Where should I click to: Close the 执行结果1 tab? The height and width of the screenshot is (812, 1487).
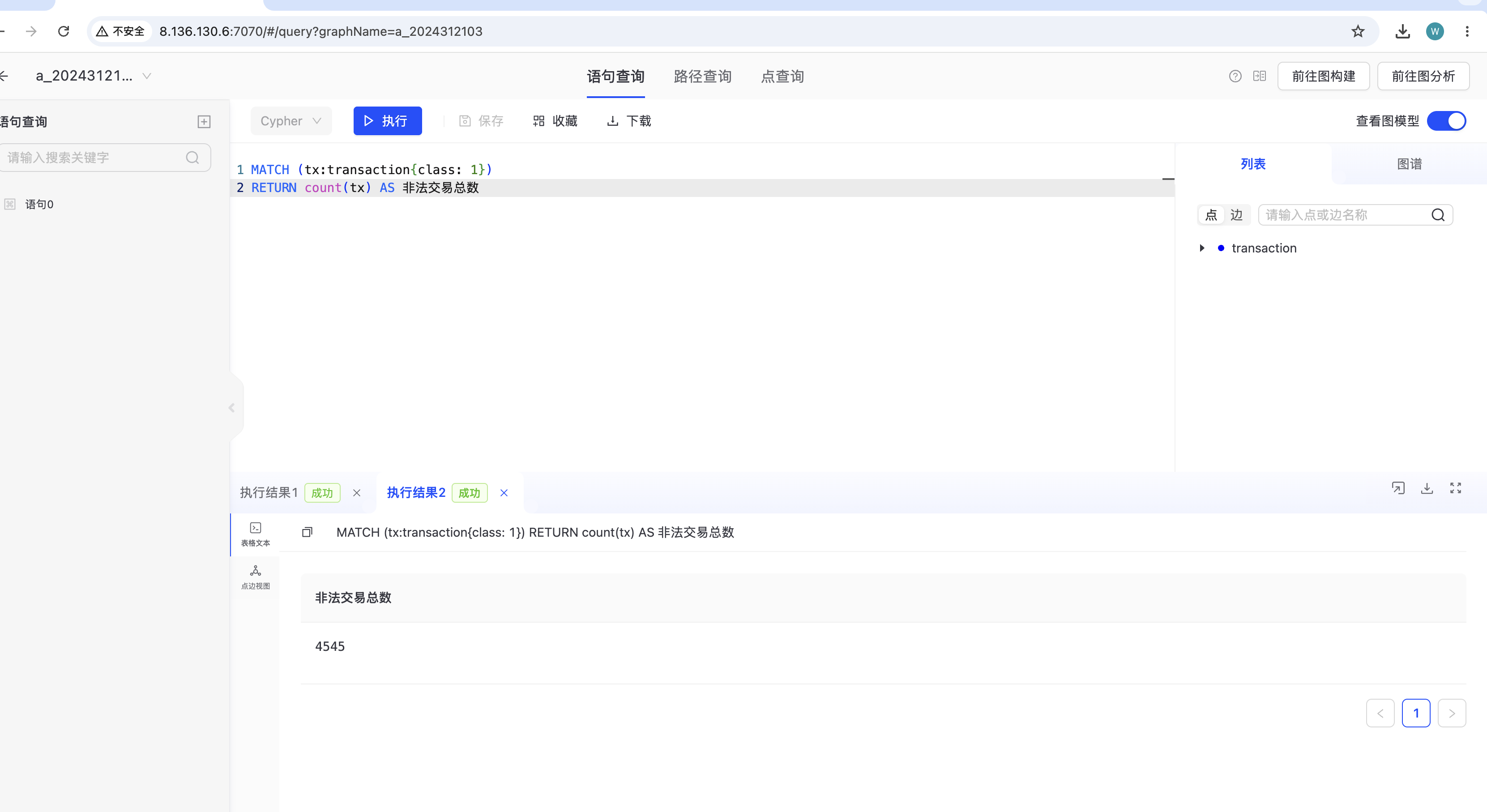(357, 493)
